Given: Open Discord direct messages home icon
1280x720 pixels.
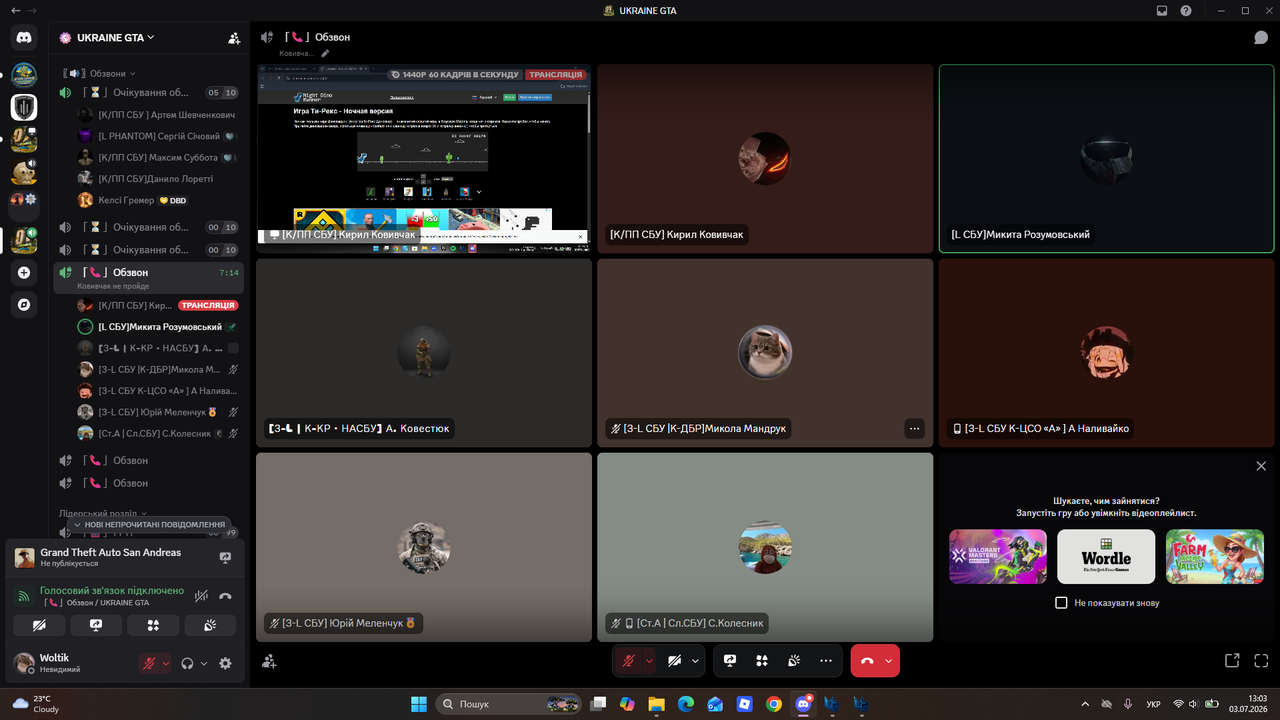Looking at the screenshot, I should pyautogui.click(x=24, y=38).
